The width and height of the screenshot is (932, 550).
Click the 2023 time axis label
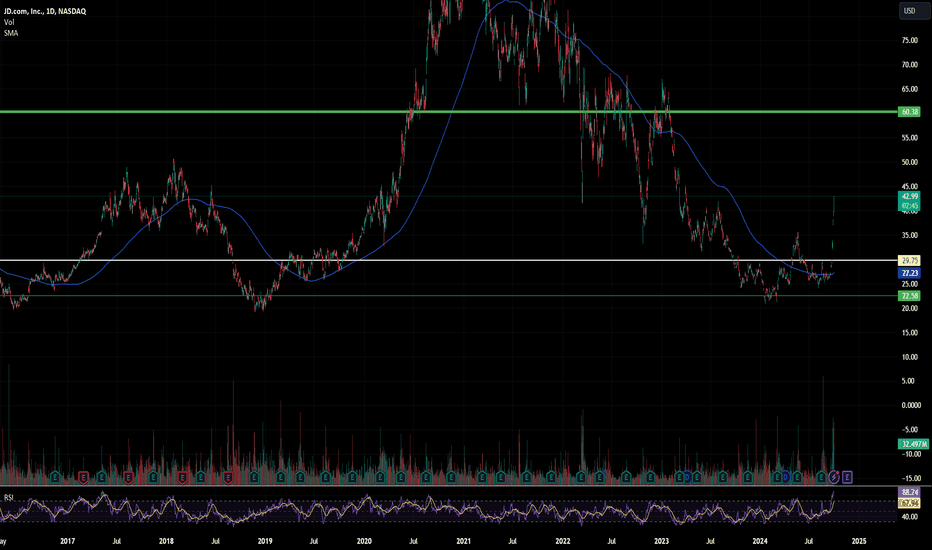[661, 541]
